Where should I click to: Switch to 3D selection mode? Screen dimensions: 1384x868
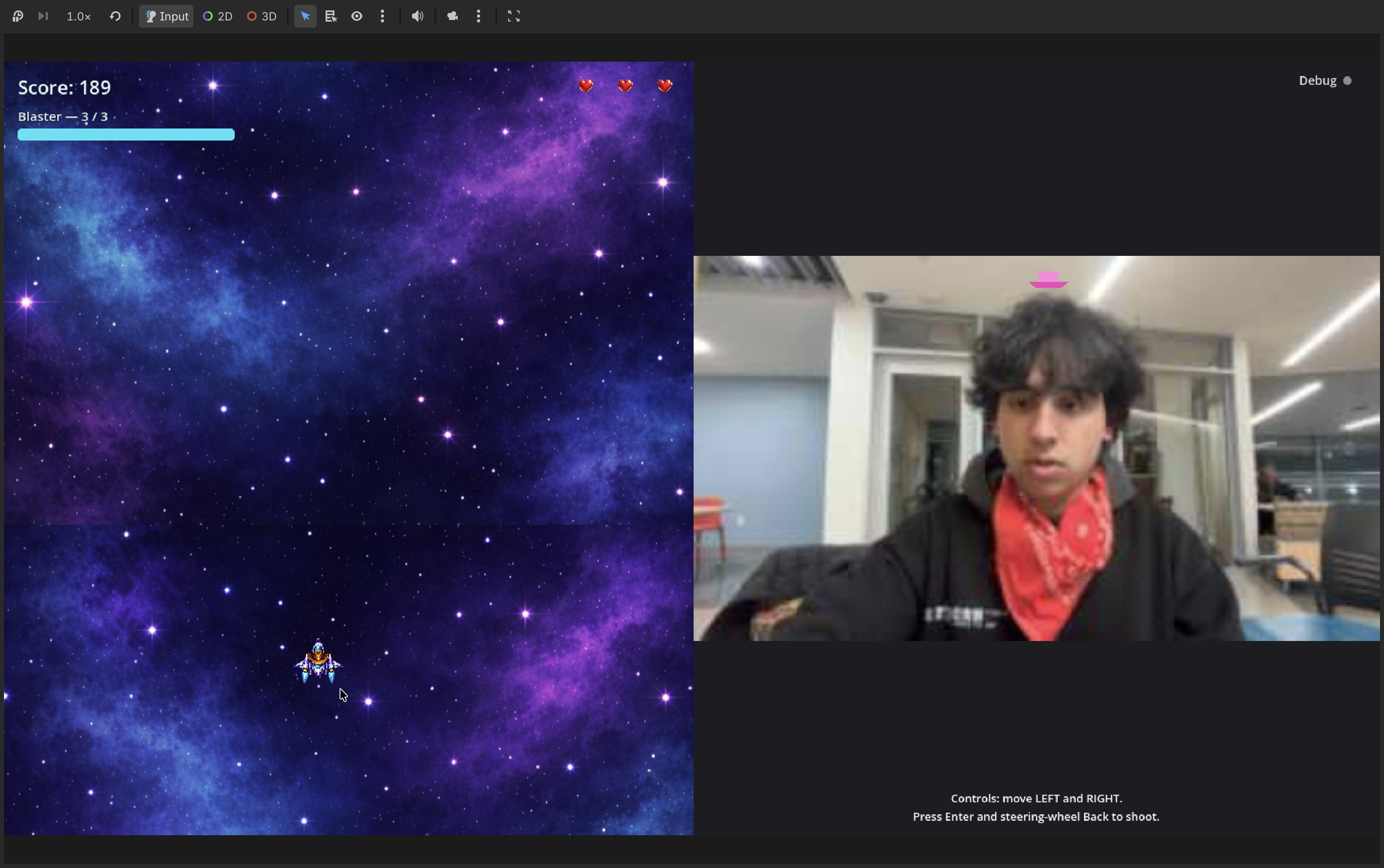(x=262, y=16)
